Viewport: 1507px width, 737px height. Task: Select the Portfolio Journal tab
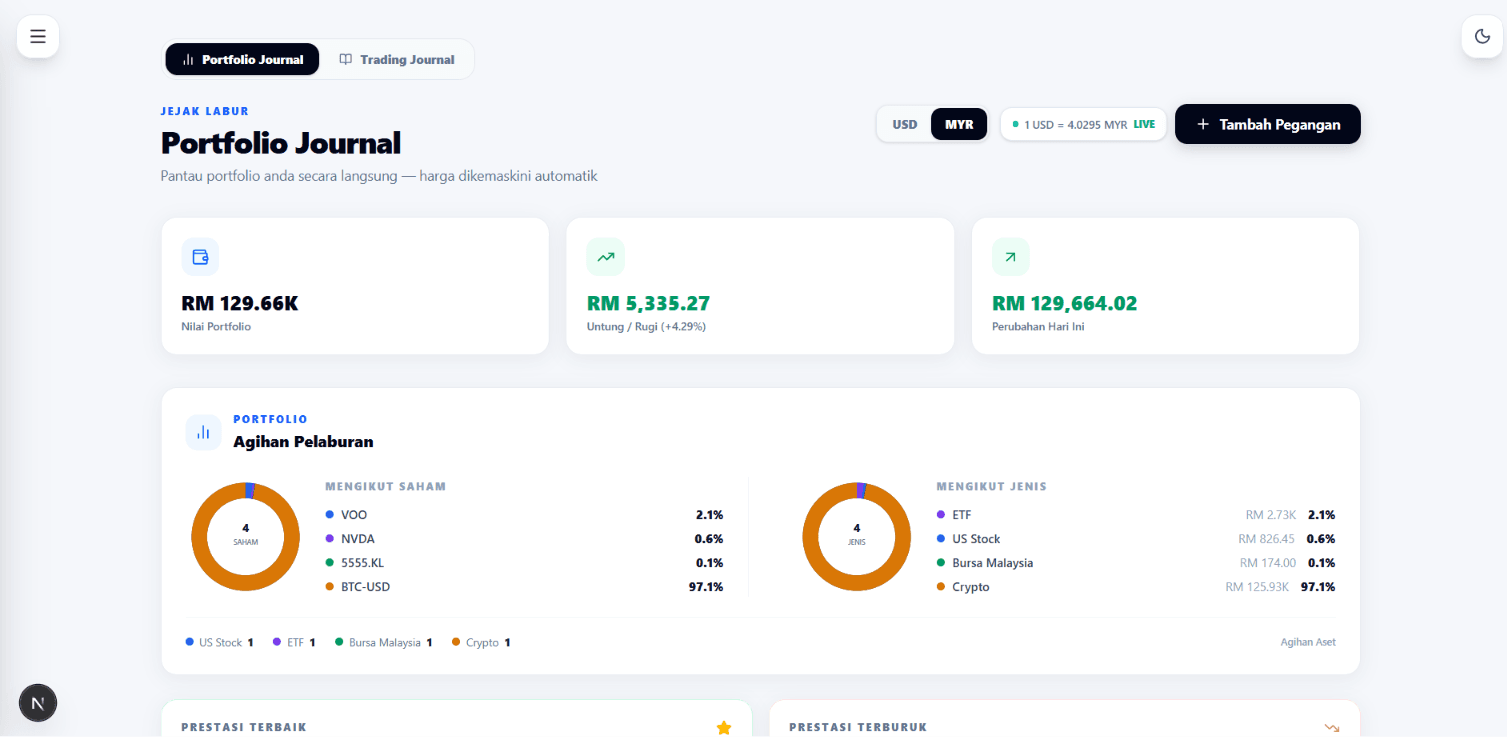243,59
